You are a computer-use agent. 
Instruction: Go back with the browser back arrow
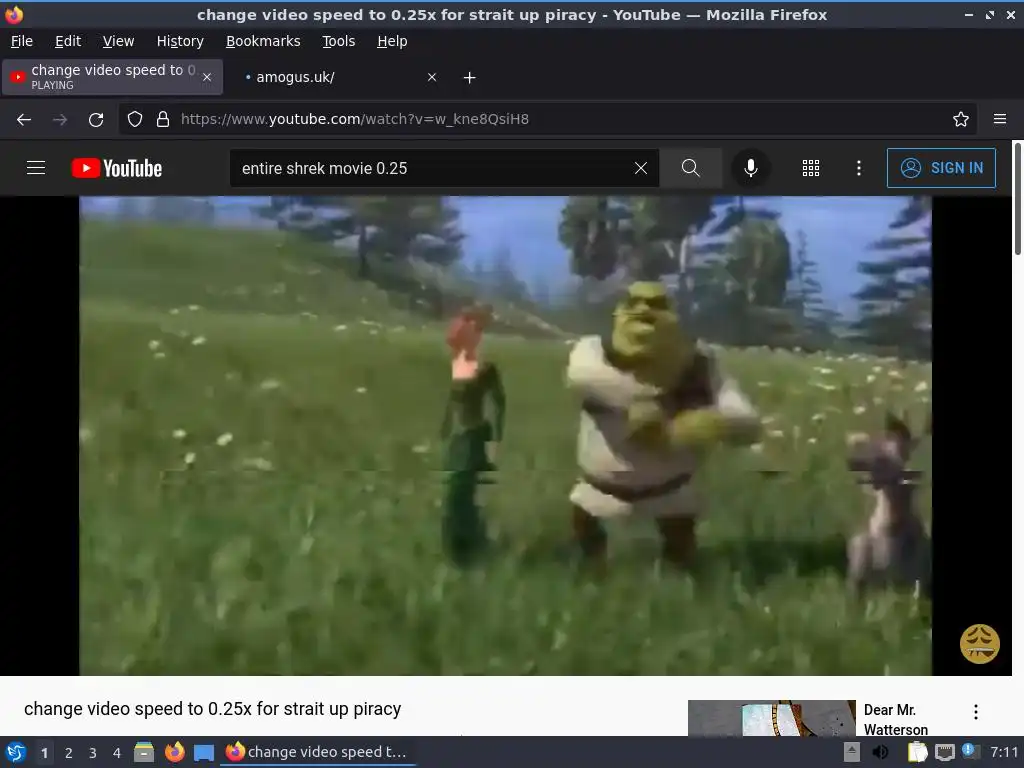[x=24, y=120]
